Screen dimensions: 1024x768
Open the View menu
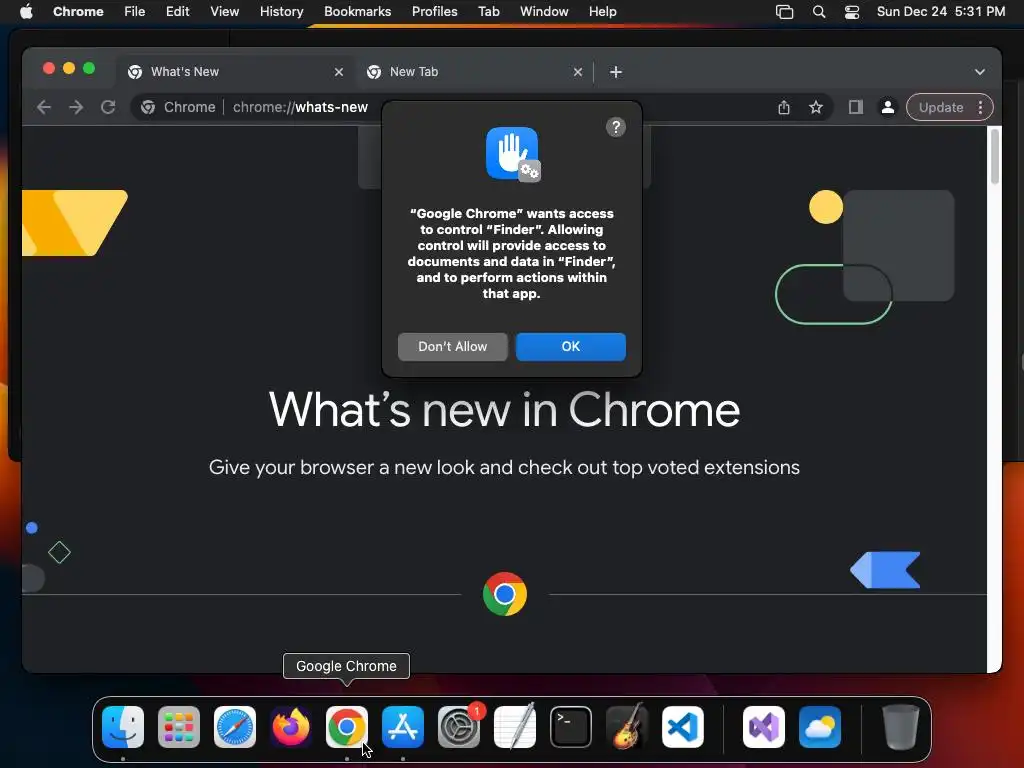(225, 12)
